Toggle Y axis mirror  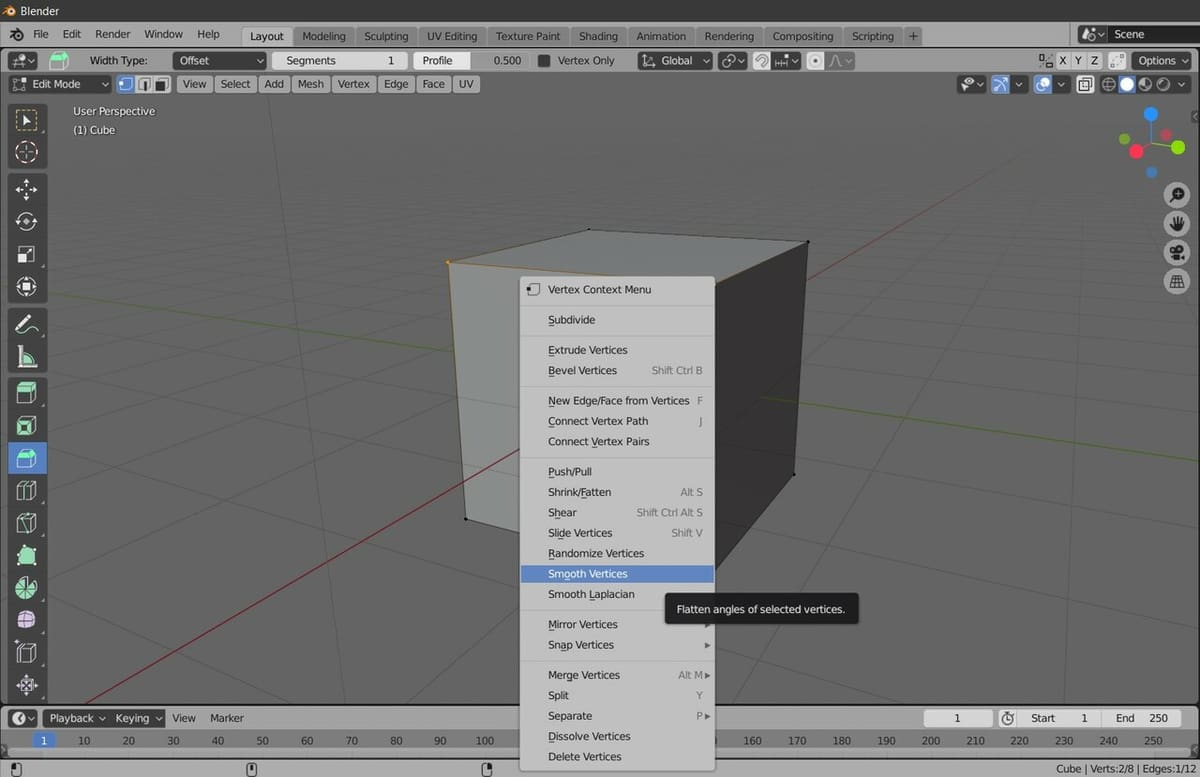click(x=1078, y=61)
